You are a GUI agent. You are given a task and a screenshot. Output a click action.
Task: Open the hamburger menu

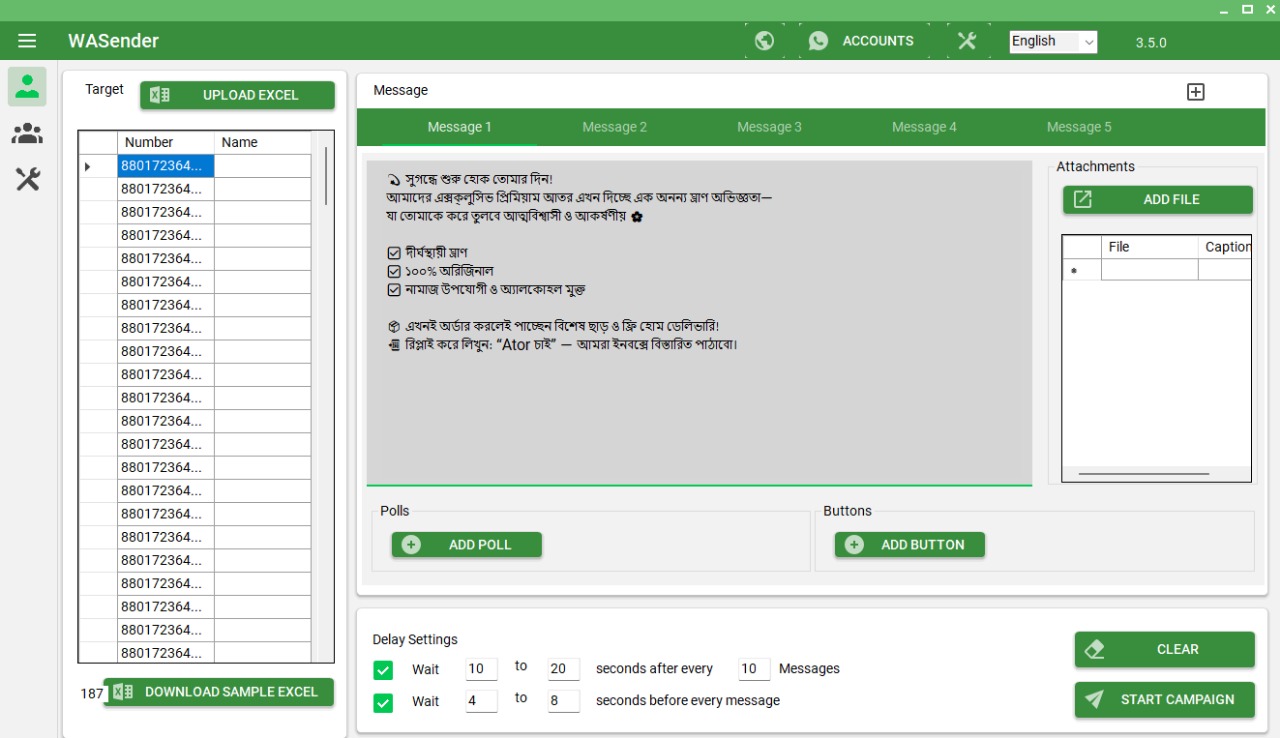[x=27, y=41]
